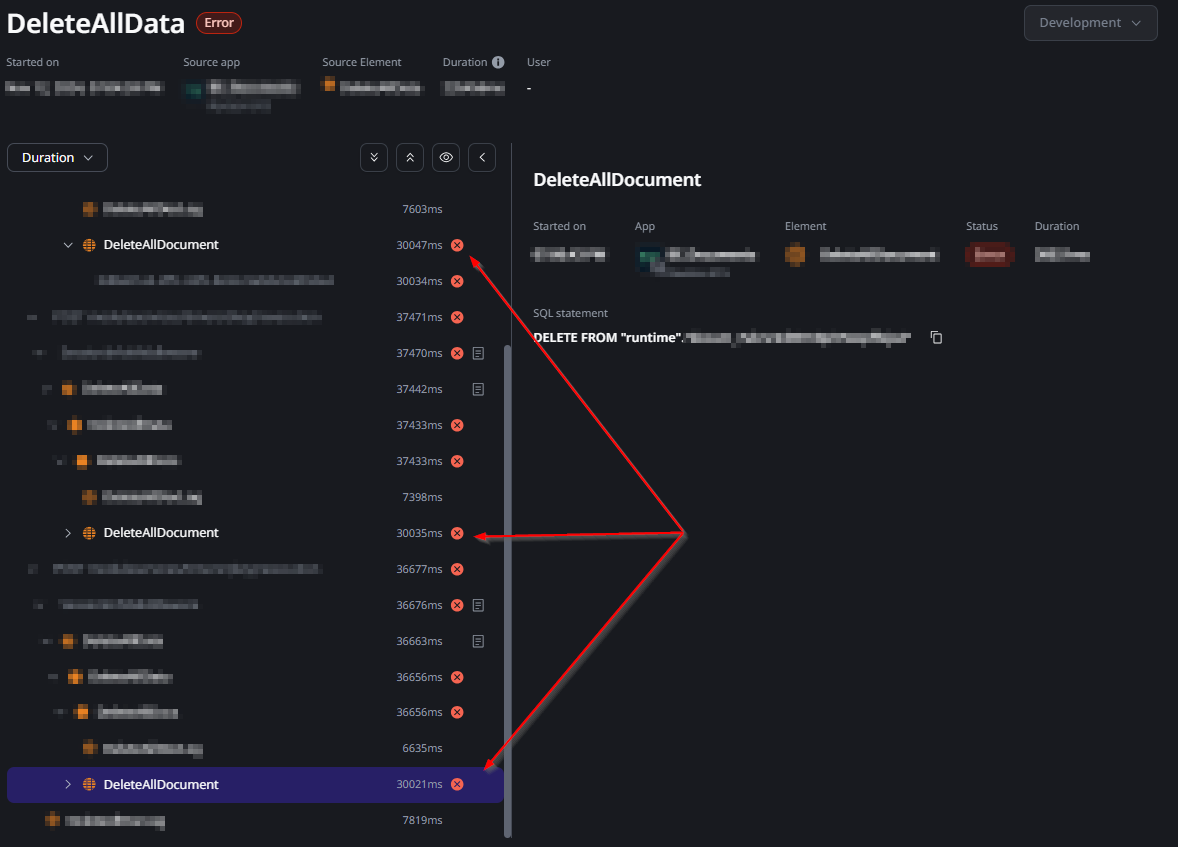Image resolution: width=1178 pixels, height=847 pixels.
Task: Expand the highlighted DeleteAllDocument 30021ms node
Action: coord(68,785)
